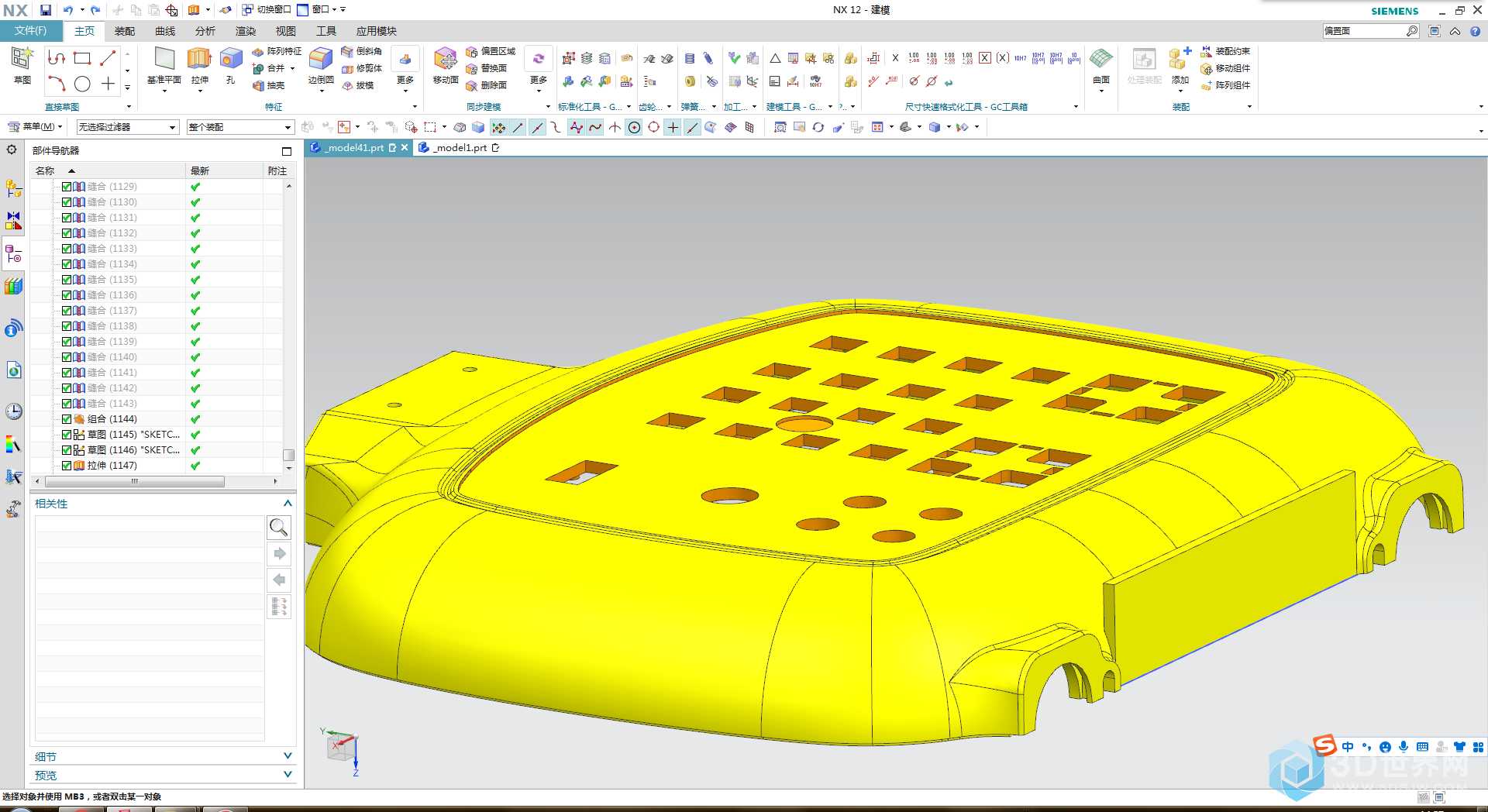Click the 阵列特征 button
Viewport: 1488px width, 812px height.
pos(277,51)
